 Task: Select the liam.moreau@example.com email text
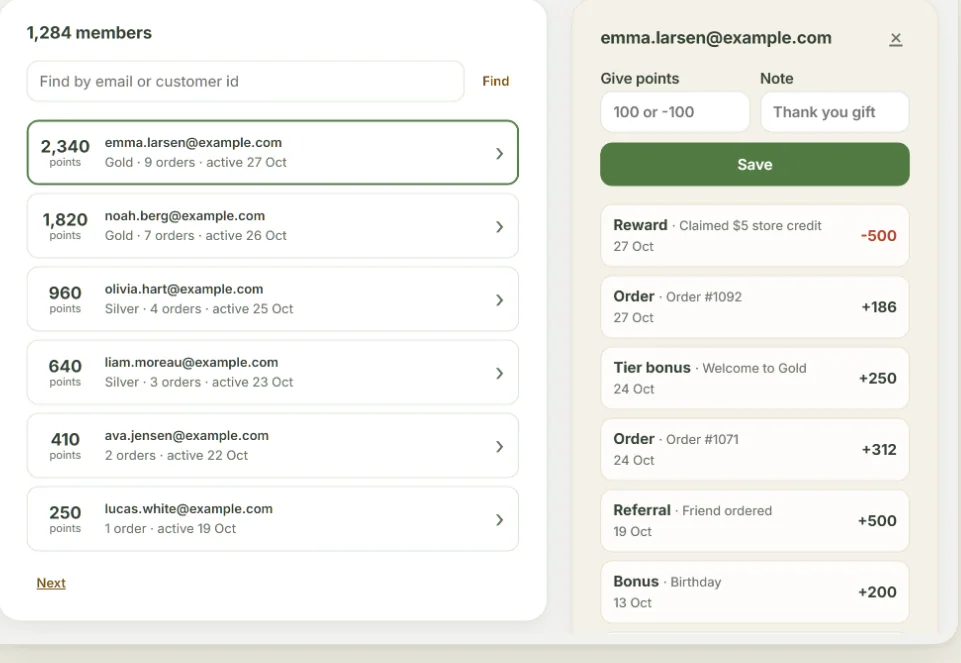191,362
